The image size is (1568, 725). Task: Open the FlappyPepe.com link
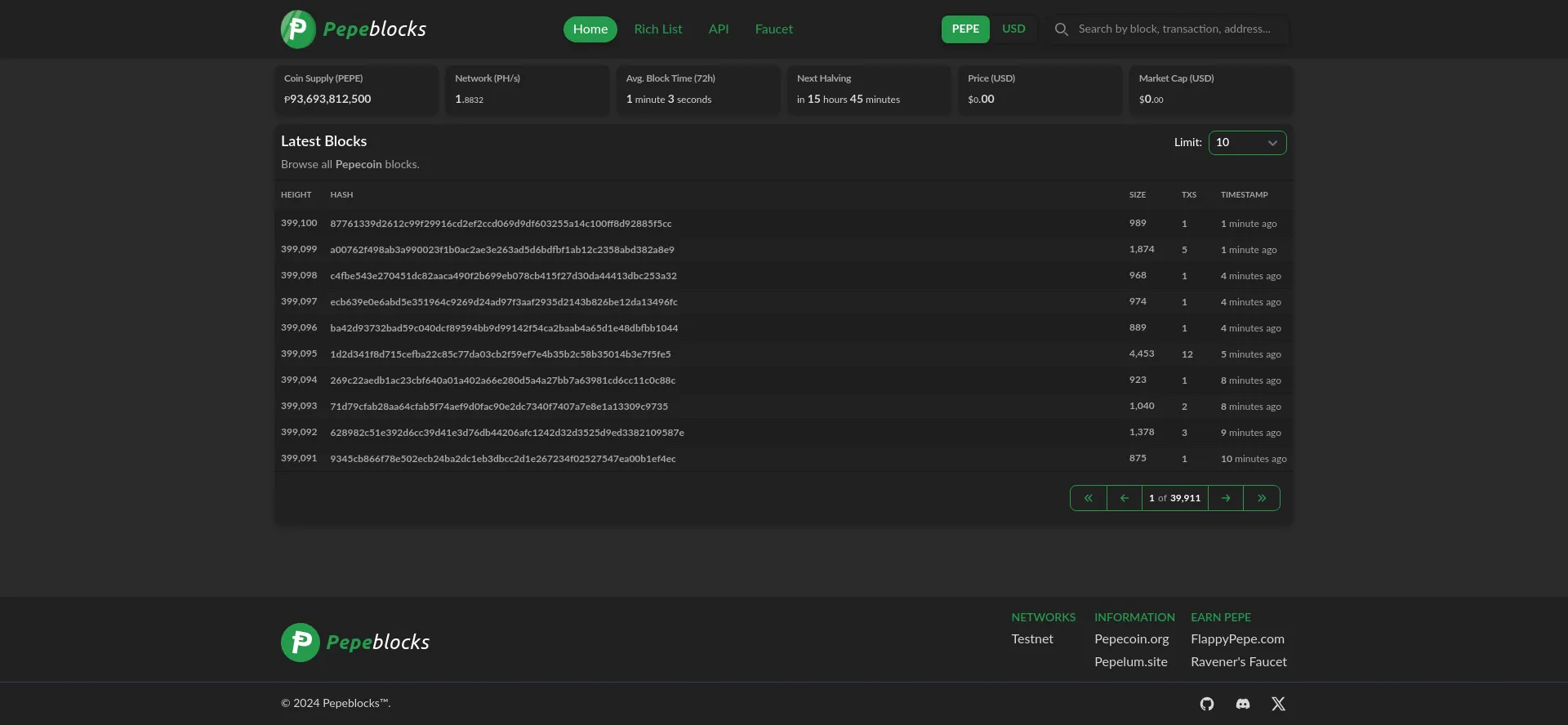coord(1237,639)
